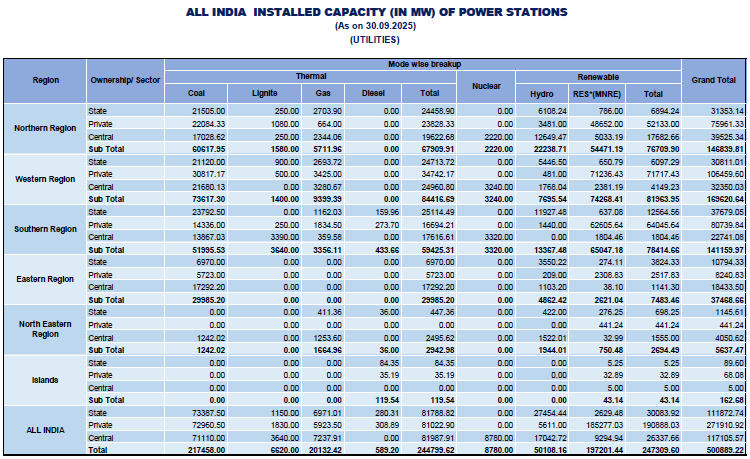This screenshot has height=459, width=750.
Task: Select the Grand Total column header
Action: coord(712,79)
